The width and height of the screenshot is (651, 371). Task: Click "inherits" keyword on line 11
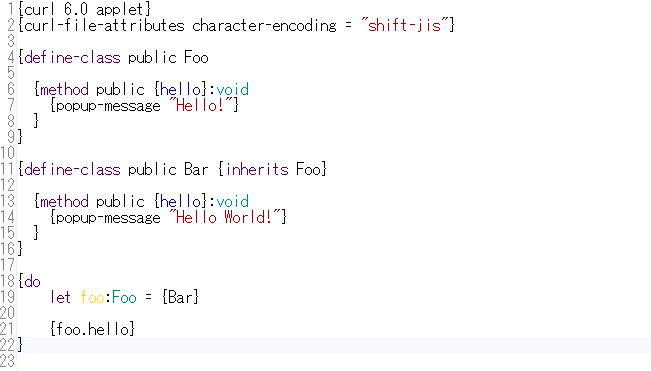[x=257, y=169]
